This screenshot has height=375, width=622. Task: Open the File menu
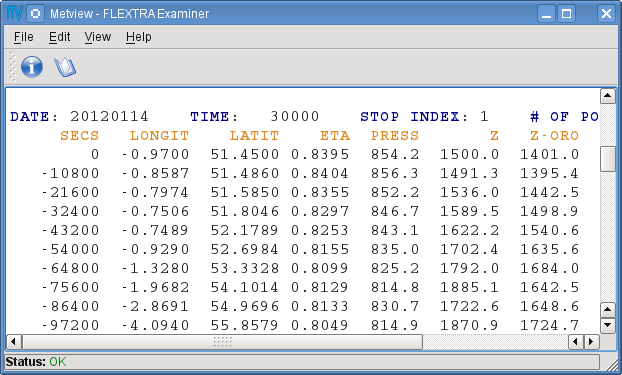23,37
